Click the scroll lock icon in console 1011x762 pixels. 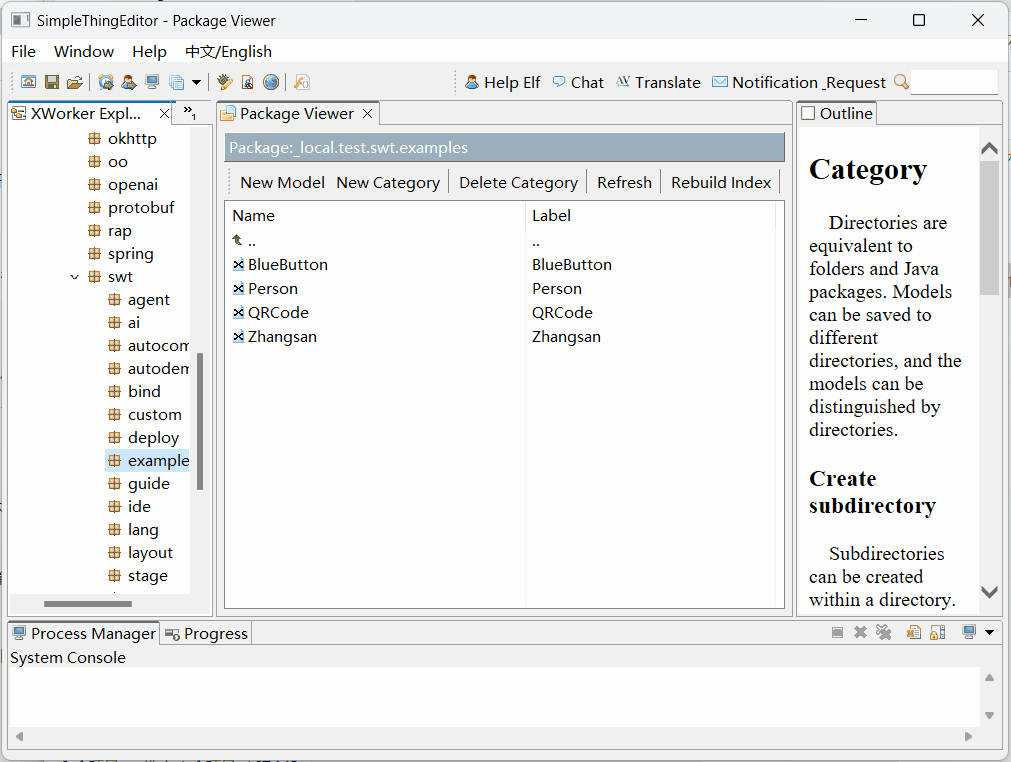pyautogui.click(x=937, y=632)
